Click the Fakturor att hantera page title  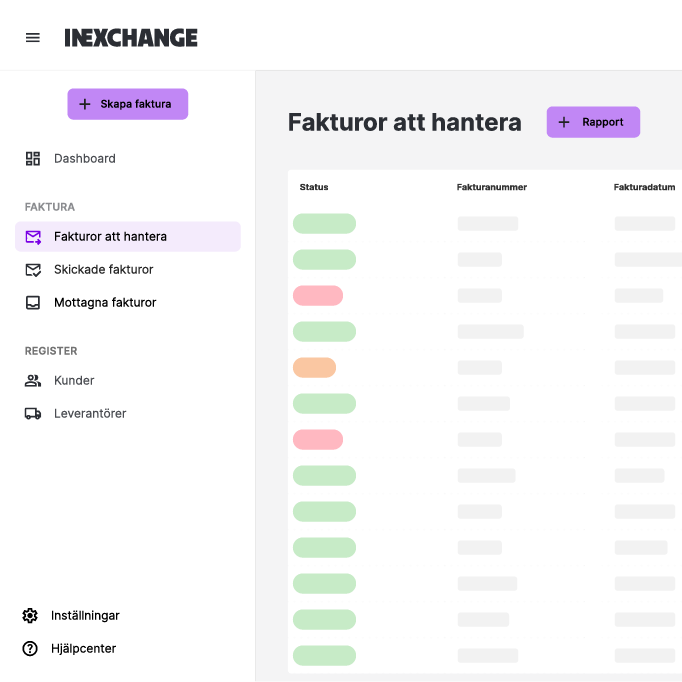[x=405, y=122]
